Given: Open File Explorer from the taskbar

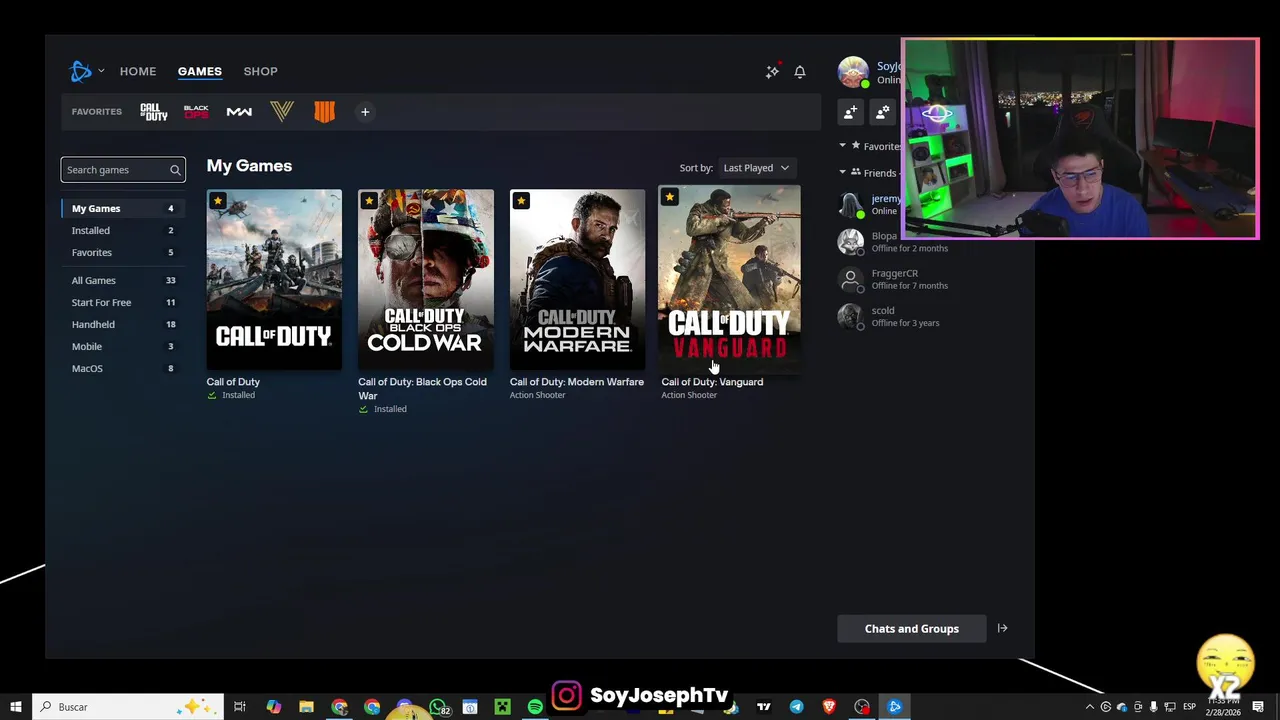Looking at the screenshot, I should tap(306, 707).
